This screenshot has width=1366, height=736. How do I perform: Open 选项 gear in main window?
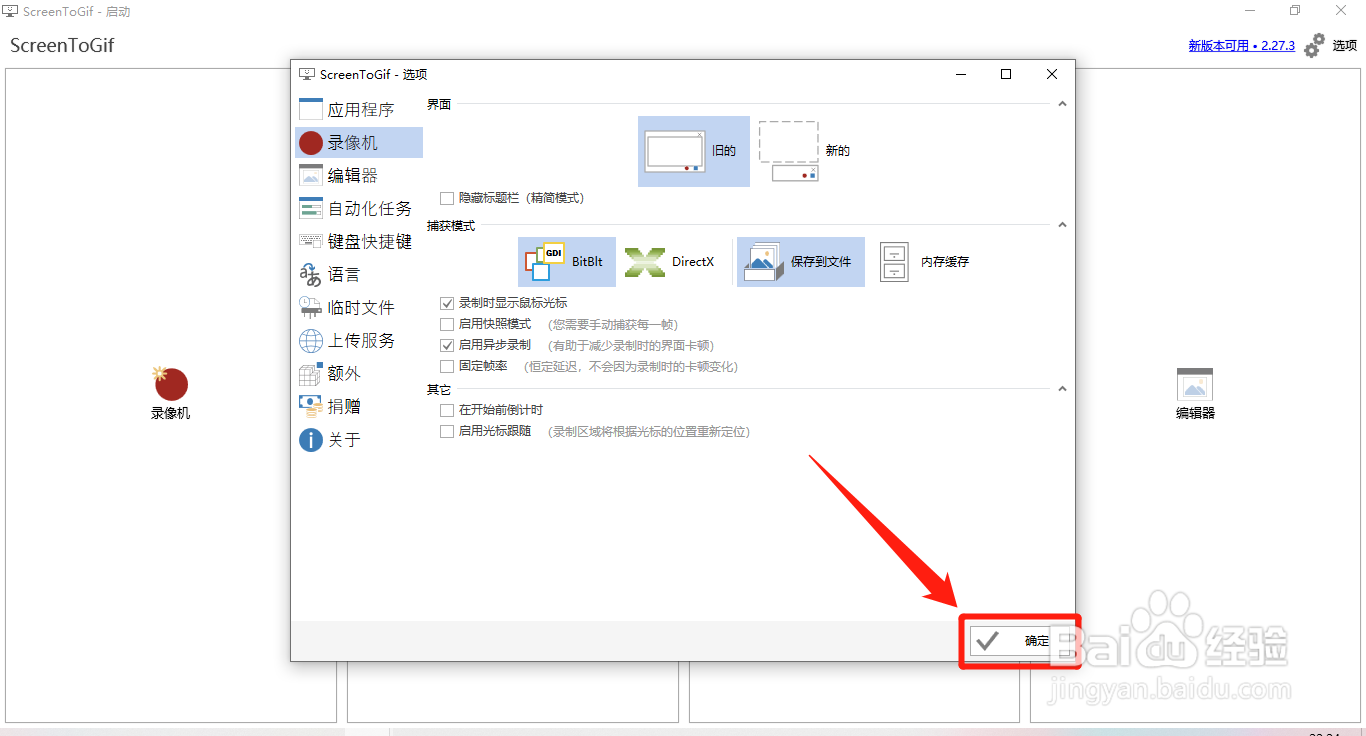click(x=1331, y=45)
